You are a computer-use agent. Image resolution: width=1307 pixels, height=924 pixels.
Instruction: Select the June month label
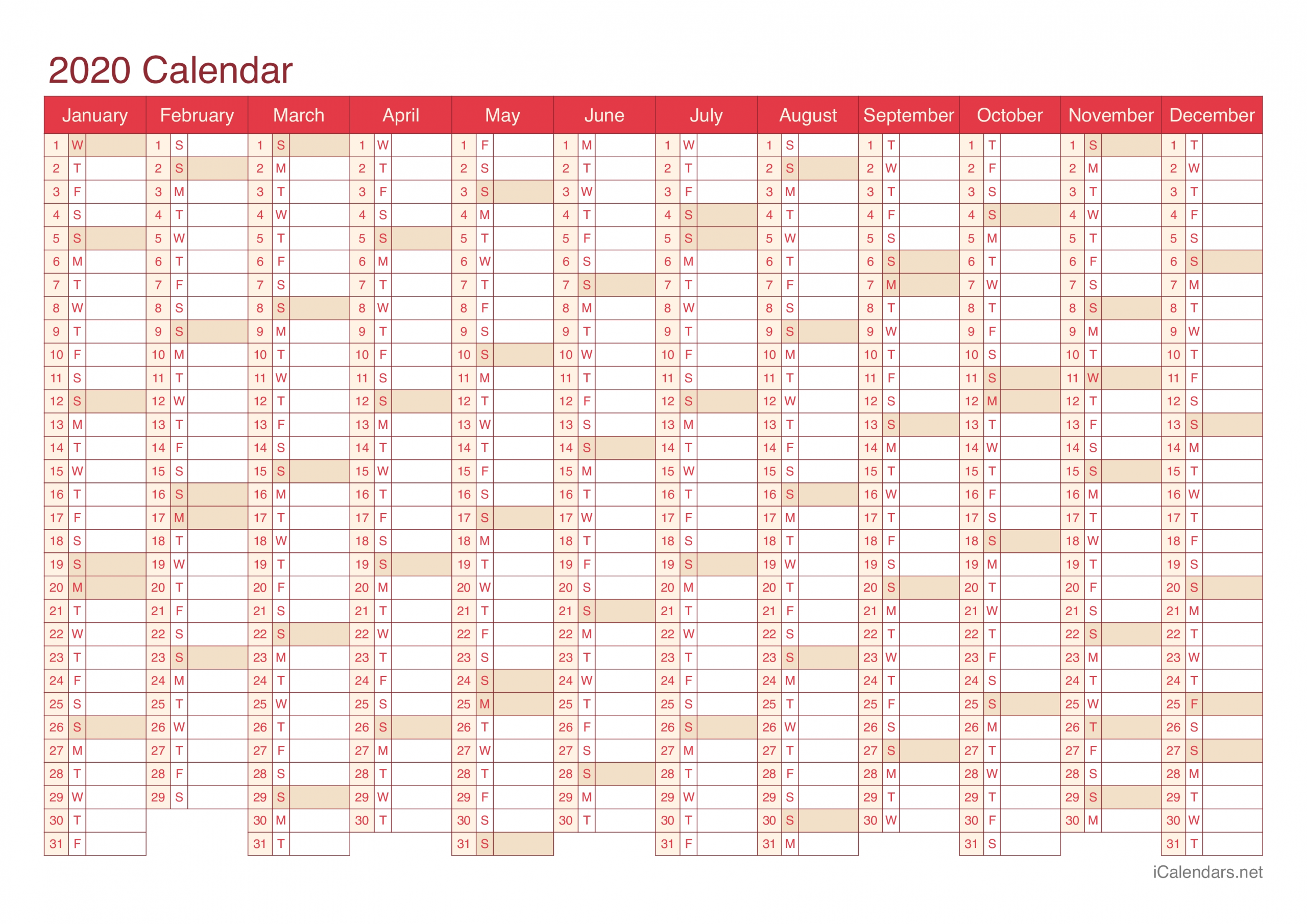click(602, 111)
